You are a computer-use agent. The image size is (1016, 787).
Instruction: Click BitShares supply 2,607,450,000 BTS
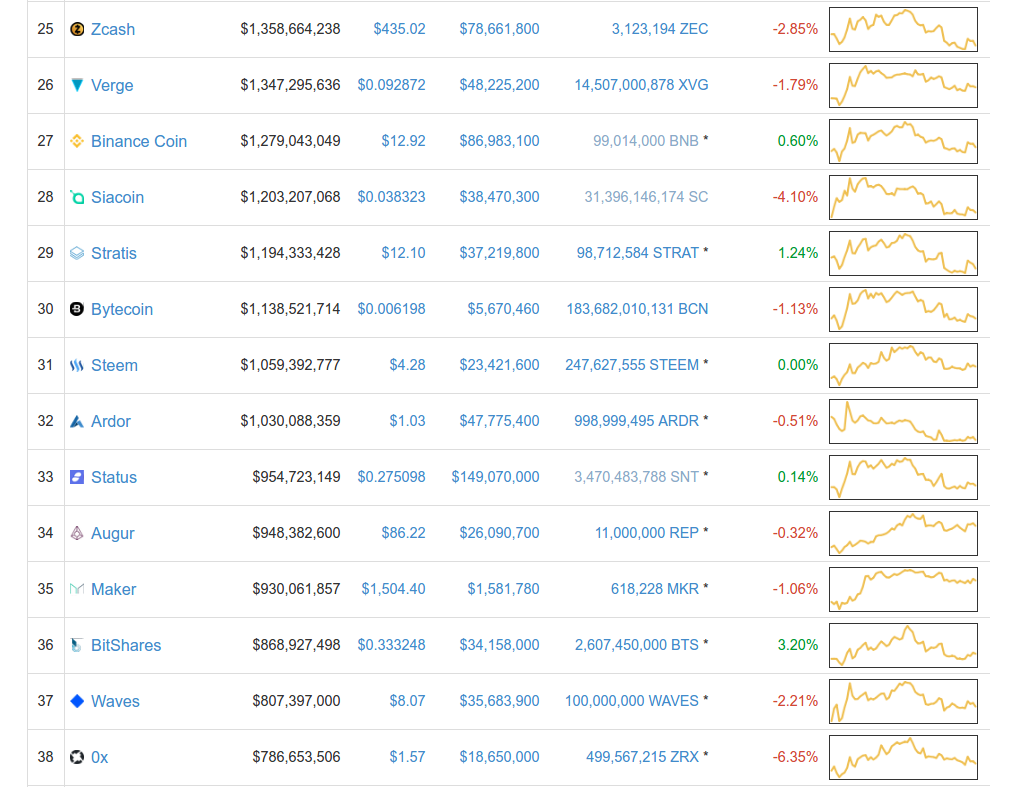tap(636, 645)
